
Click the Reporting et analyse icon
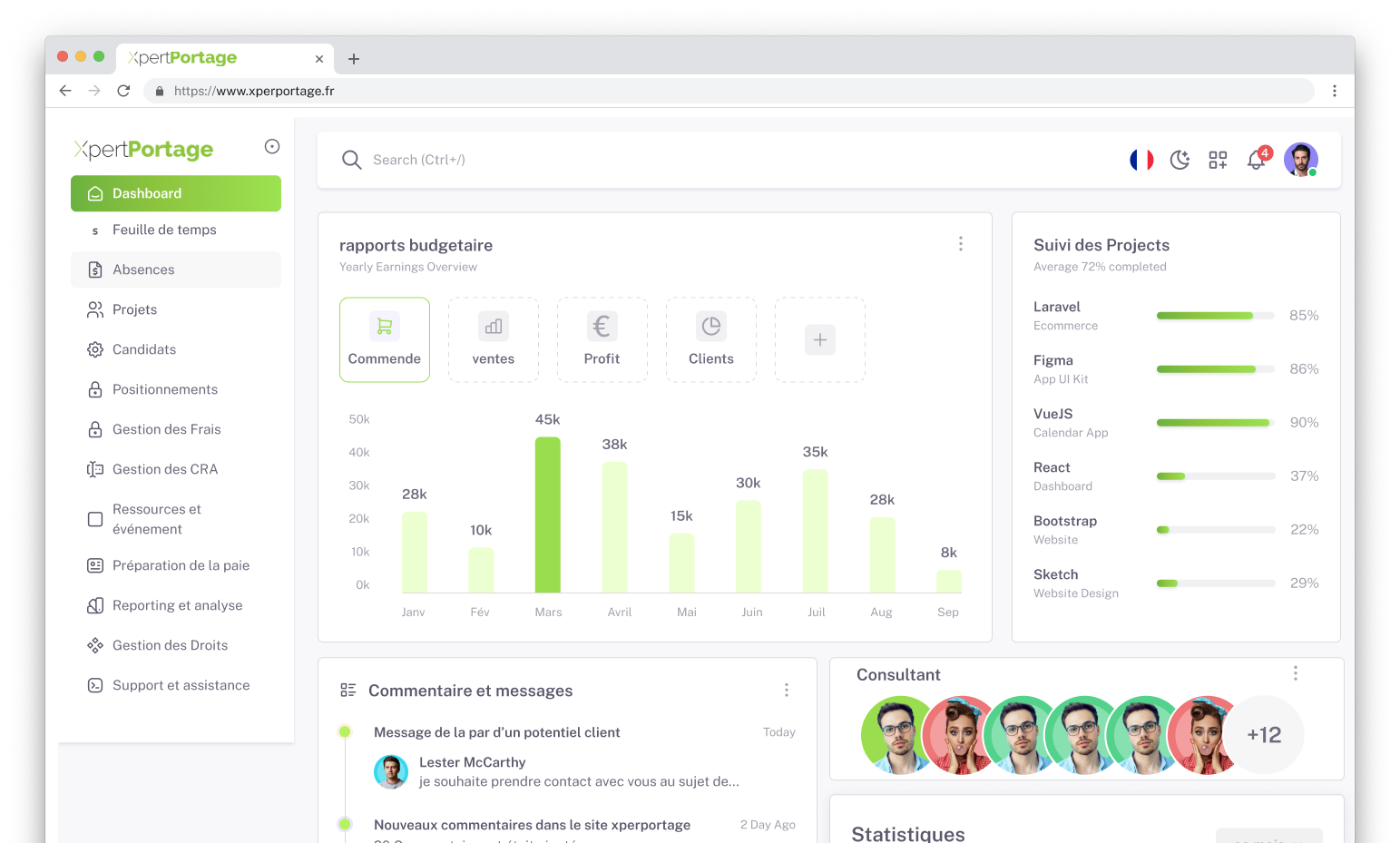click(x=95, y=605)
